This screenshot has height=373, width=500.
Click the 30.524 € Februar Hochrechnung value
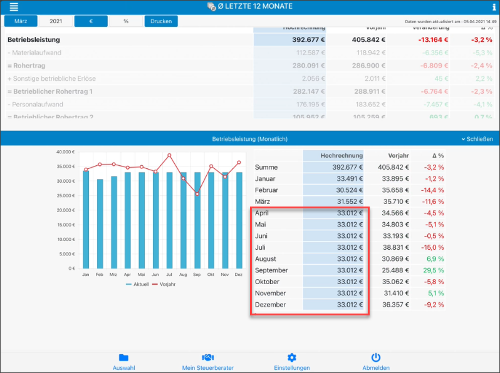click(349, 190)
